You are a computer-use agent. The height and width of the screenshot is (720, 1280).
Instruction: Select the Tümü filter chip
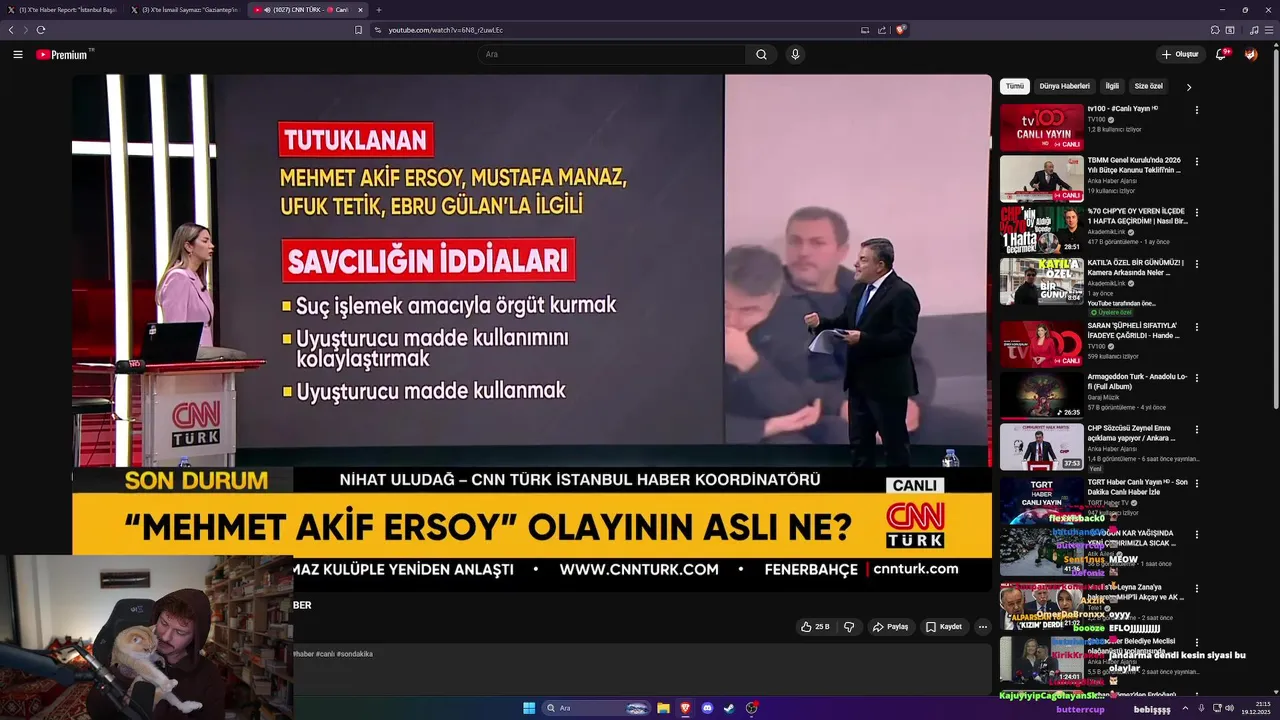(x=1015, y=86)
